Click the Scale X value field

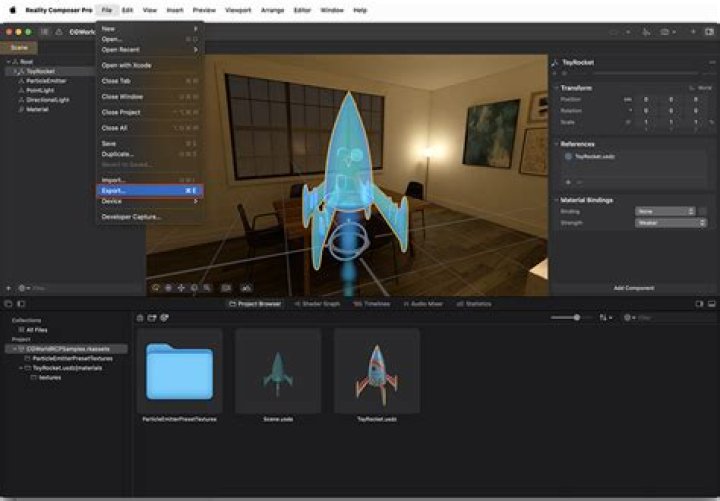[x=646, y=122]
